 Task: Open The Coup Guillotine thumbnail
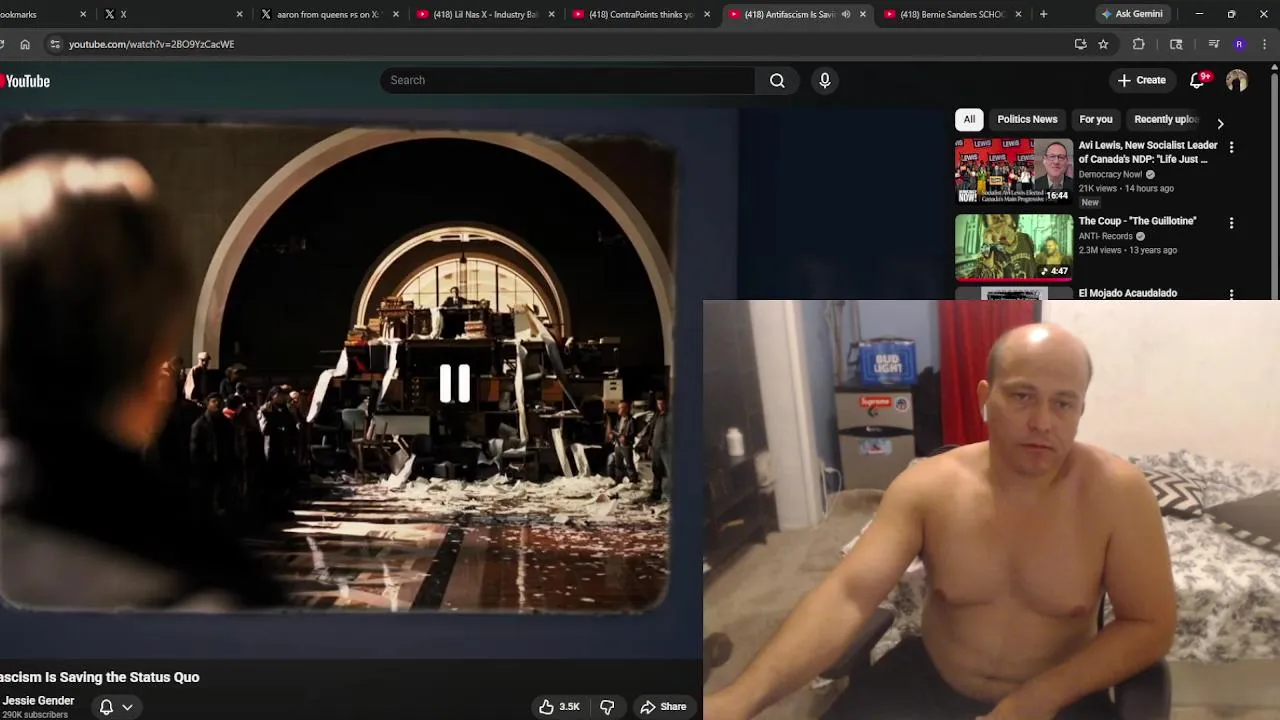pos(1013,247)
